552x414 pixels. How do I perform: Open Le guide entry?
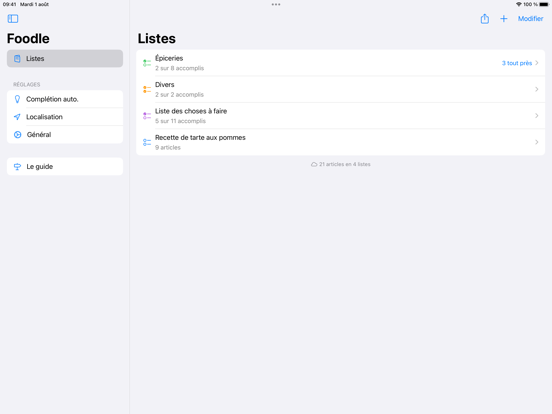click(x=65, y=167)
